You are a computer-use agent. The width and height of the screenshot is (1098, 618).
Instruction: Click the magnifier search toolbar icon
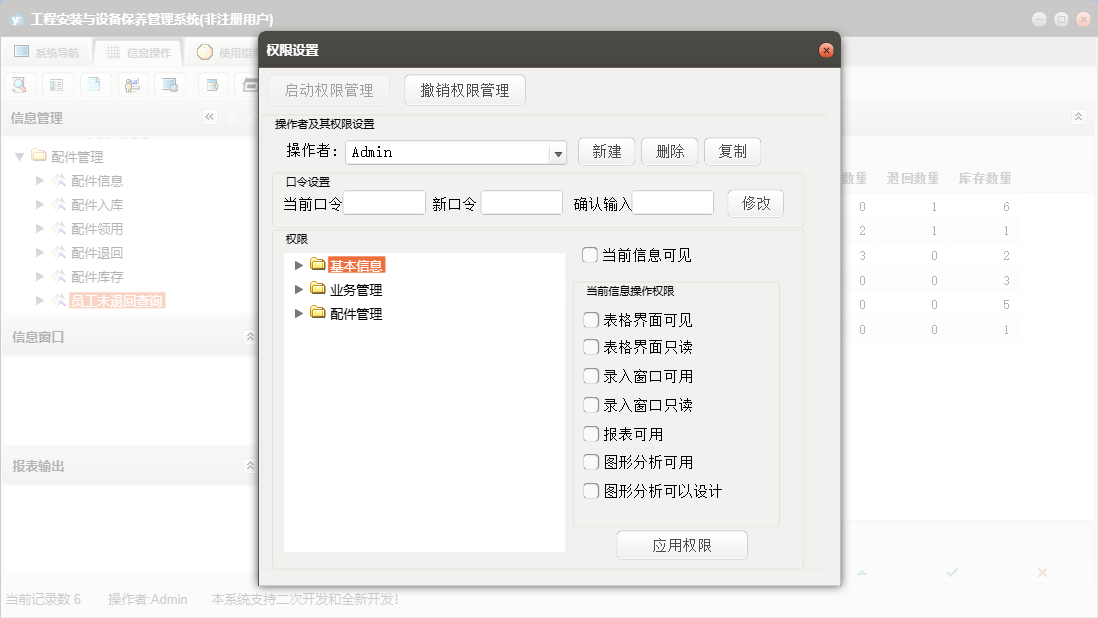(19, 84)
